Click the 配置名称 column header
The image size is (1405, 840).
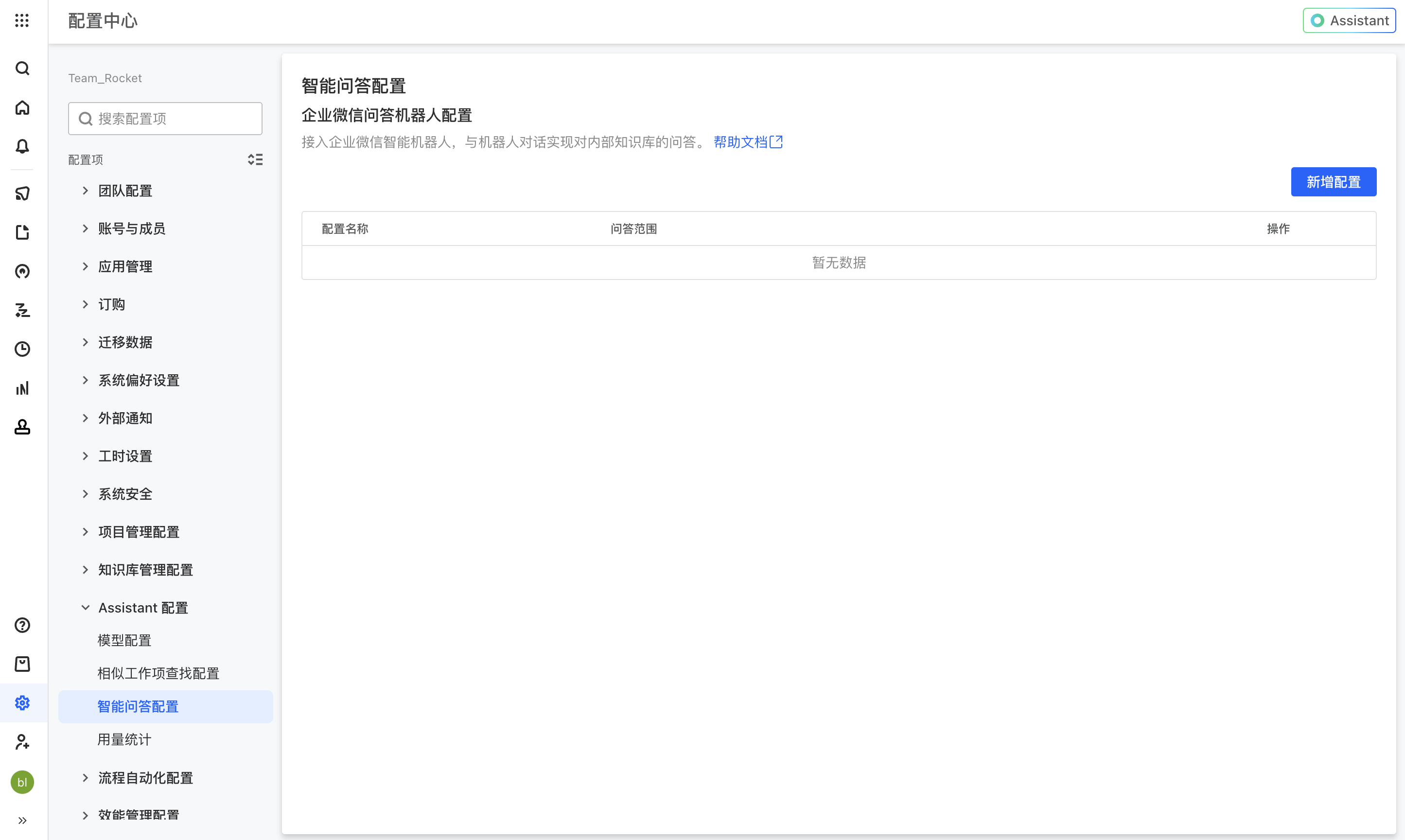point(345,228)
